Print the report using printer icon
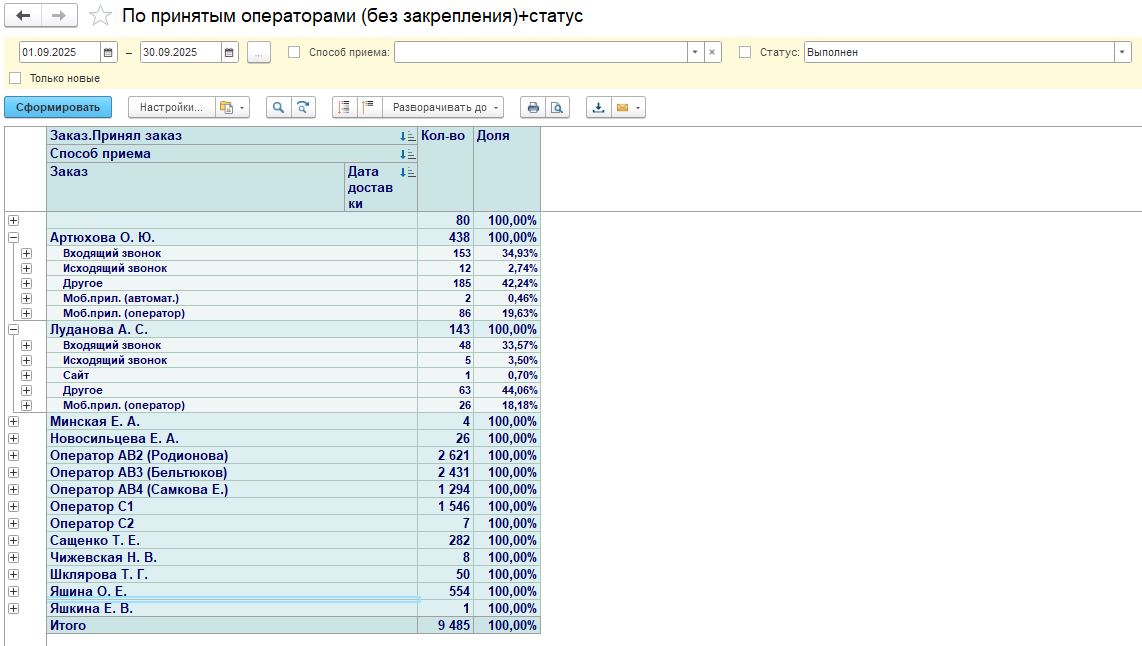 tap(533, 107)
